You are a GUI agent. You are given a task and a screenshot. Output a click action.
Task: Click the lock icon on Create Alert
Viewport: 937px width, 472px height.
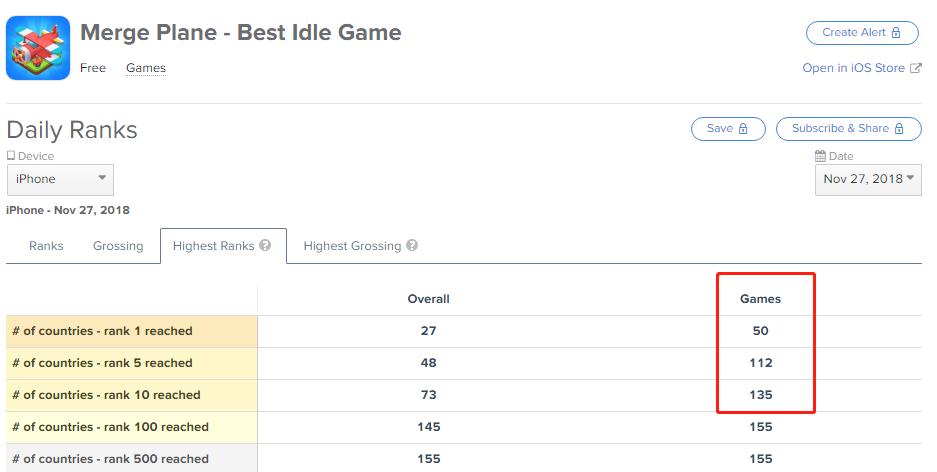tap(897, 33)
